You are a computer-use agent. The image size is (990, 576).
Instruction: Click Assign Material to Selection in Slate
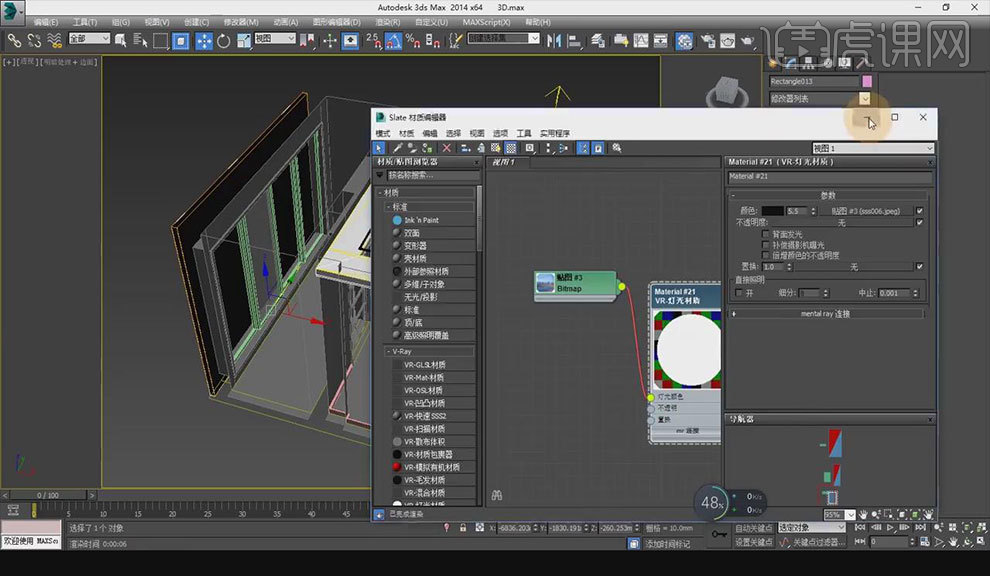click(x=427, y=148)
